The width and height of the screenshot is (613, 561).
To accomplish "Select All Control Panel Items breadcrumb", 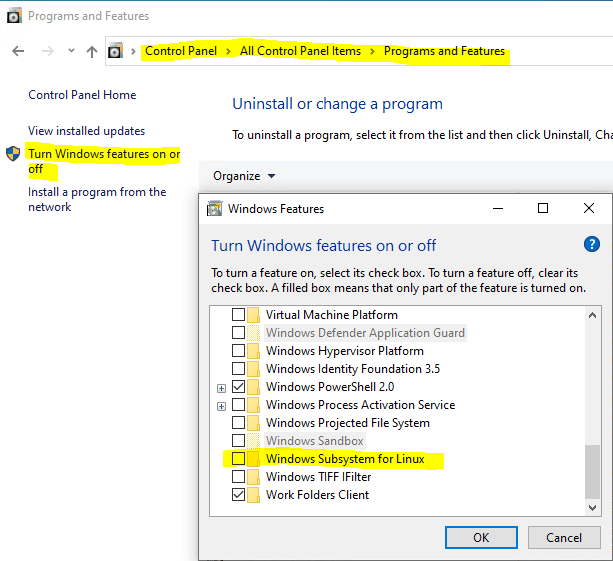I will click(x=300, y=51).
